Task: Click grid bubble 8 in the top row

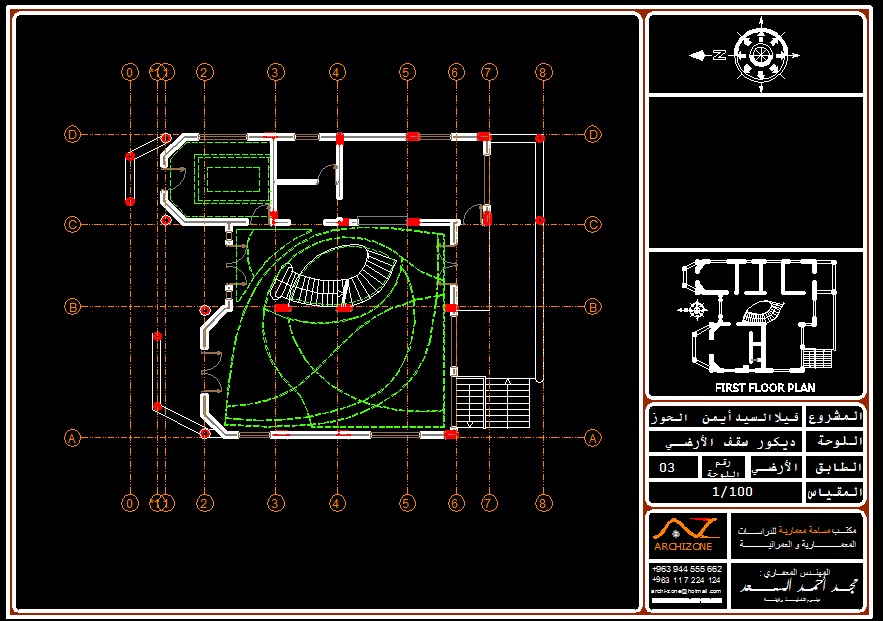Action: tap(542, 72)
